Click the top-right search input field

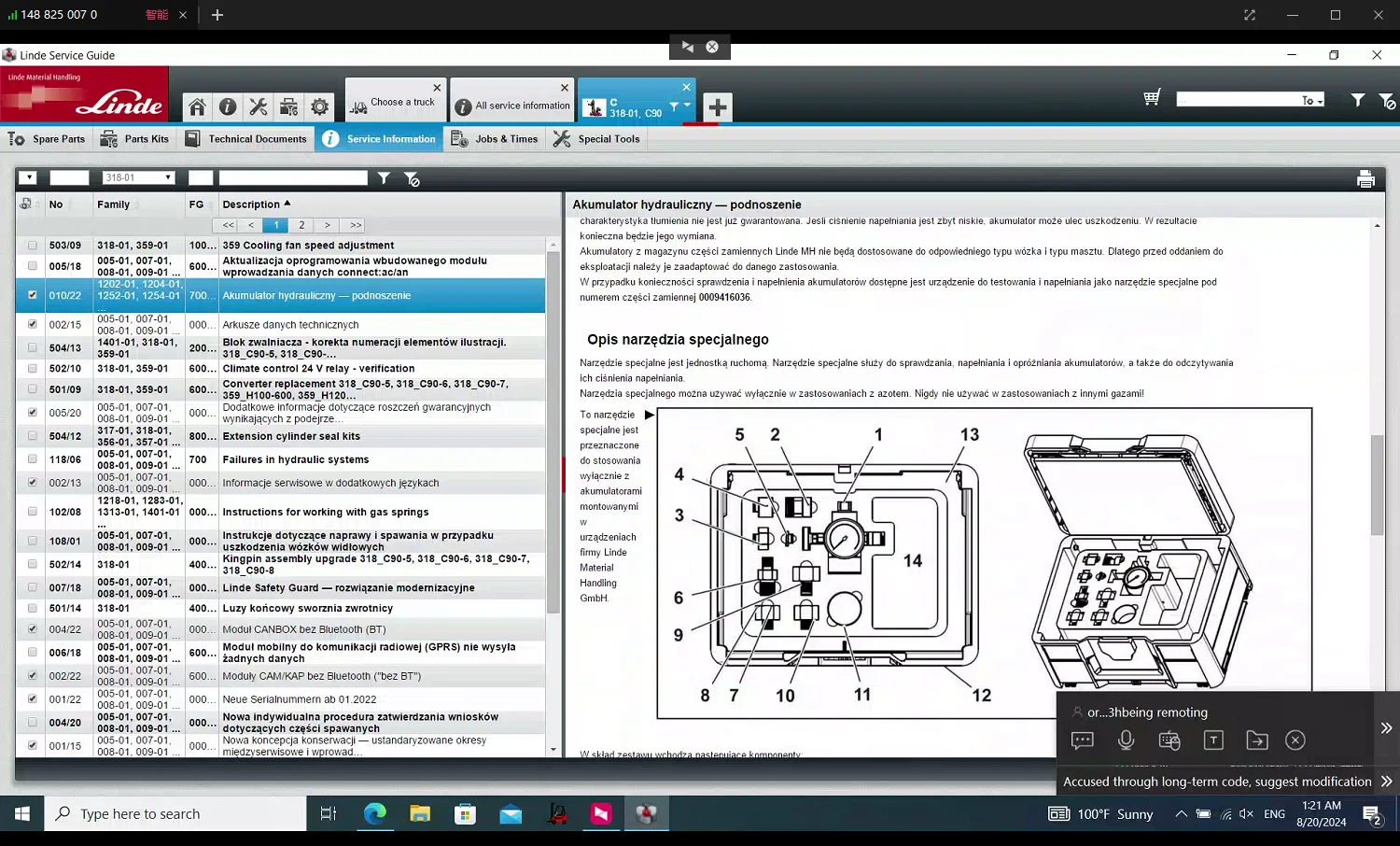[x=1238, y=100]
